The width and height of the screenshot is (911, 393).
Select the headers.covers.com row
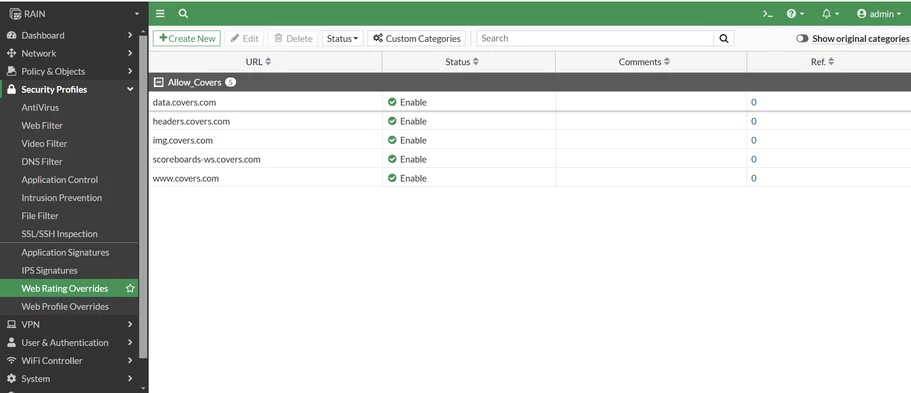[530, 121]
